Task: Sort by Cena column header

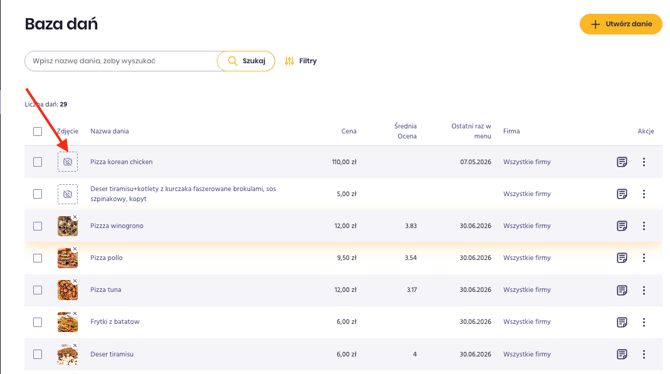Action: coord(349,131)
